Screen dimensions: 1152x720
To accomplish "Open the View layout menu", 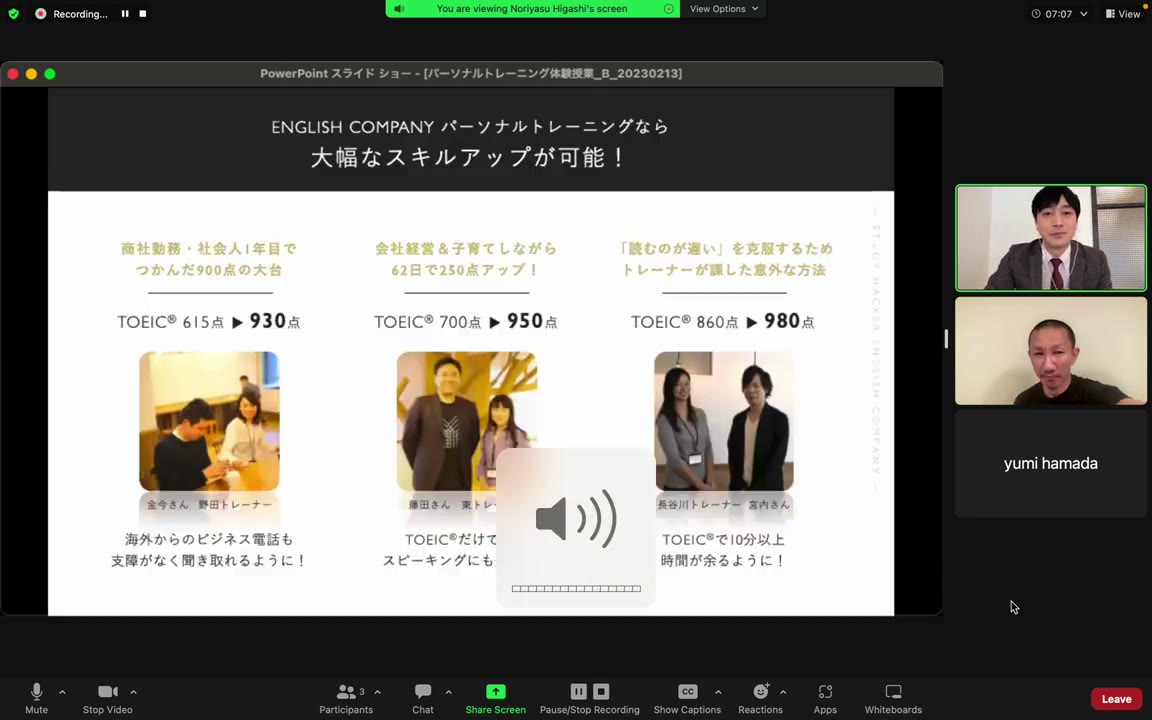I will (1123, 13).
